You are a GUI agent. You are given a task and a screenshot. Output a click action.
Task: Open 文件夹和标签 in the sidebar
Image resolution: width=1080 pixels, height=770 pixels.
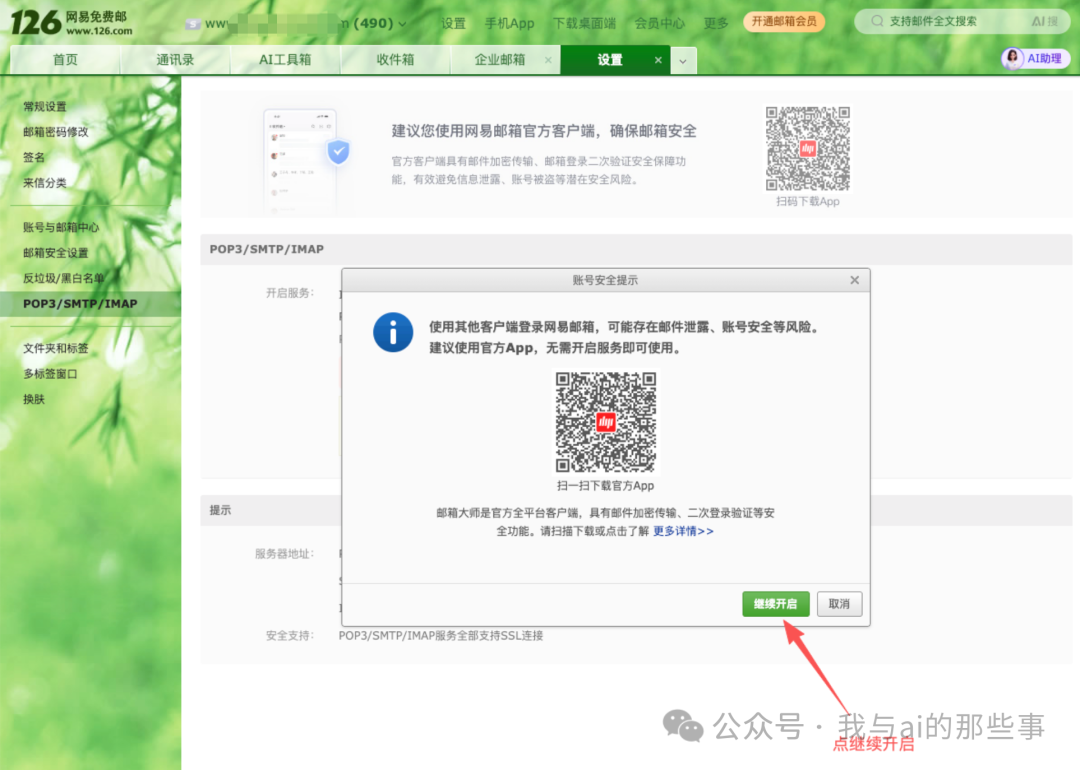click(56, 348)
